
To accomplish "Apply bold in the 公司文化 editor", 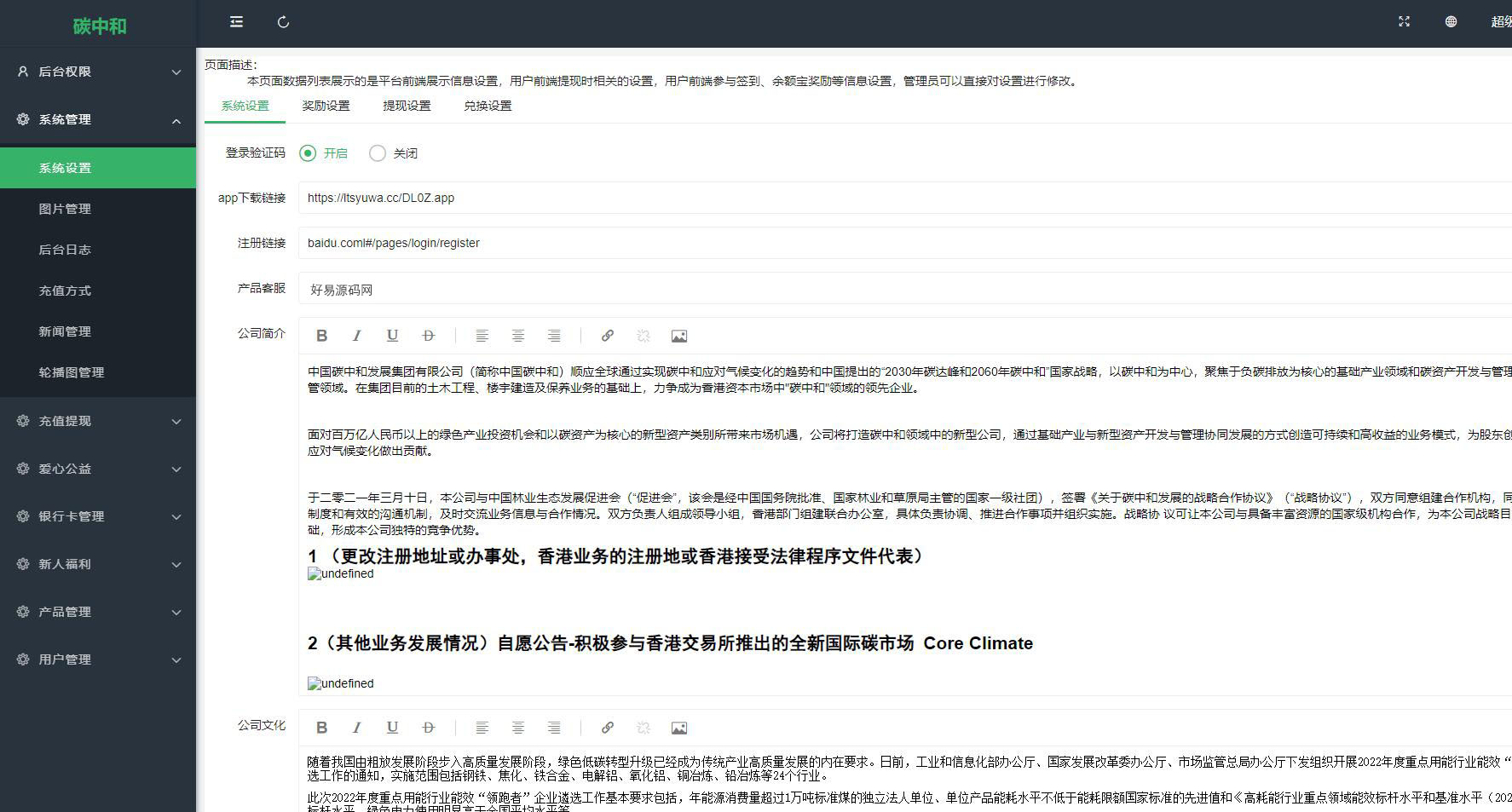I will (321, 728).
